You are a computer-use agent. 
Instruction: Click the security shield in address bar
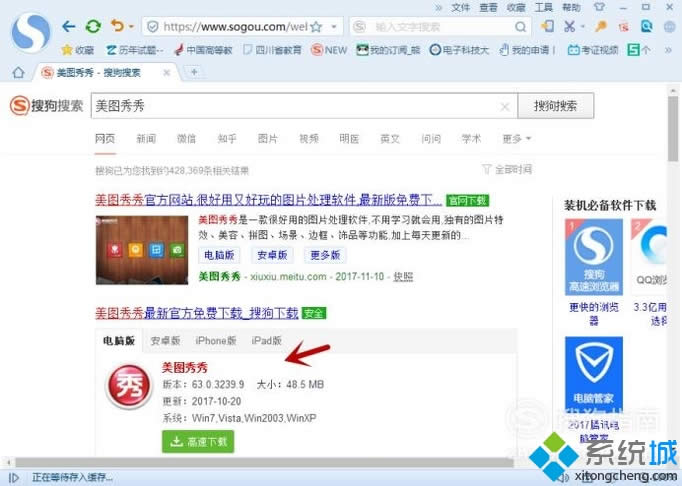(153, 27)
